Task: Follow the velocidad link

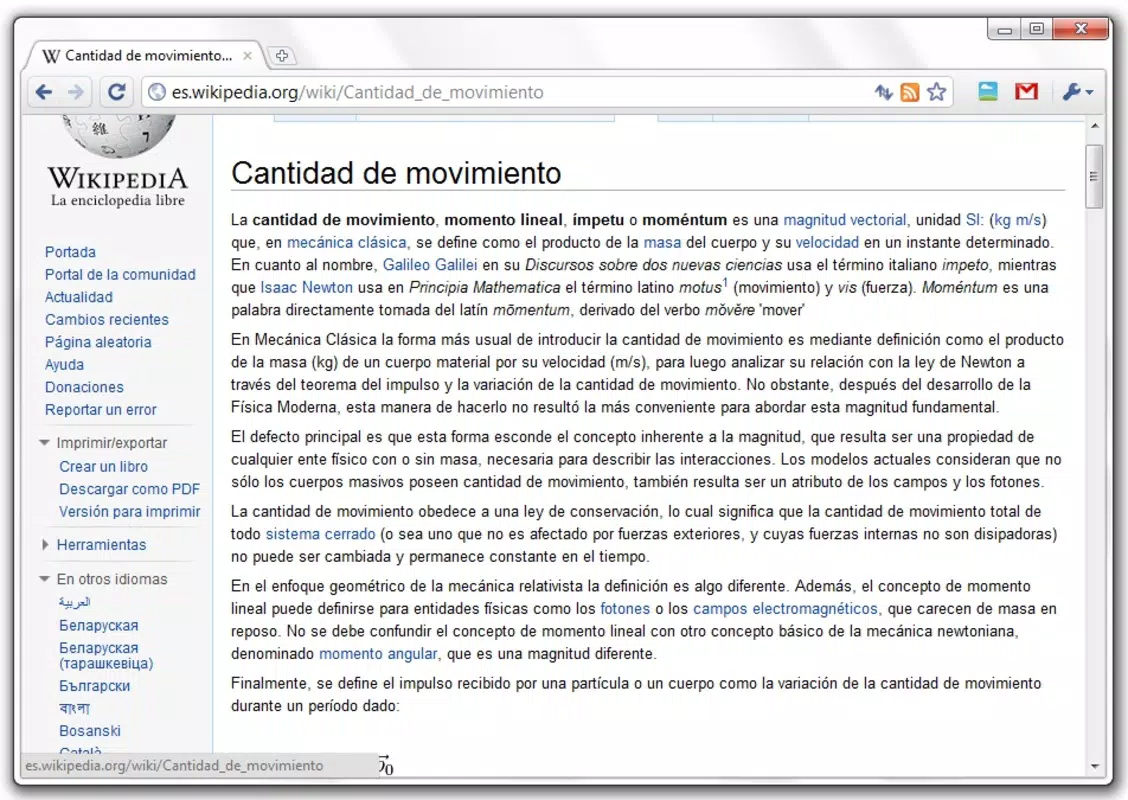Action: point(827,242)
